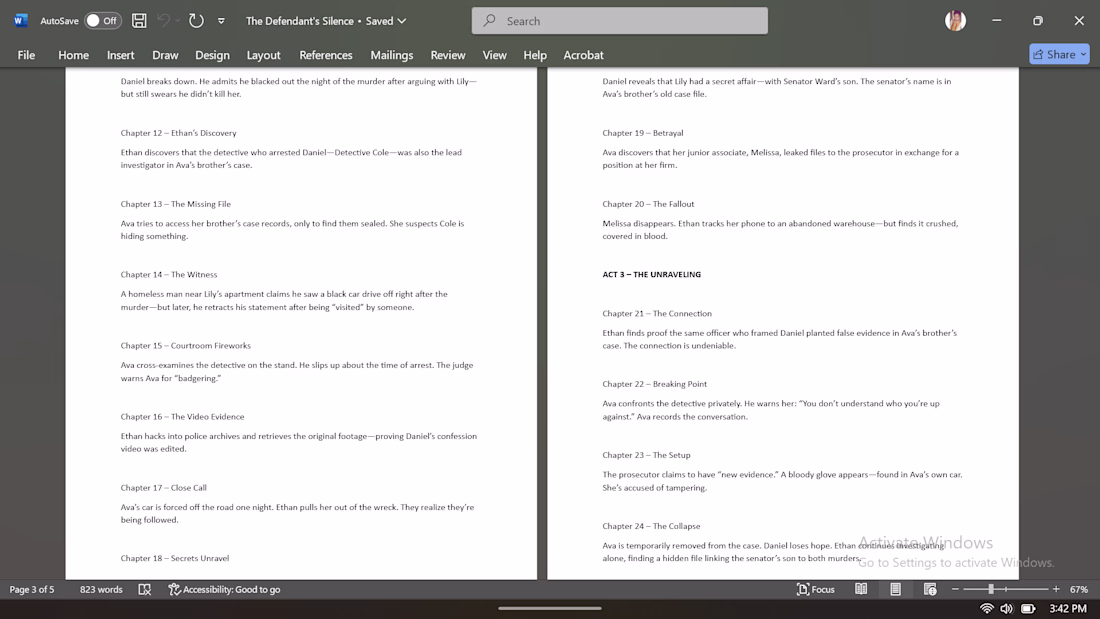The height and width of the screenshot is (619, 1100).
Task: Open the Design tab
Action: coord(213,55)
